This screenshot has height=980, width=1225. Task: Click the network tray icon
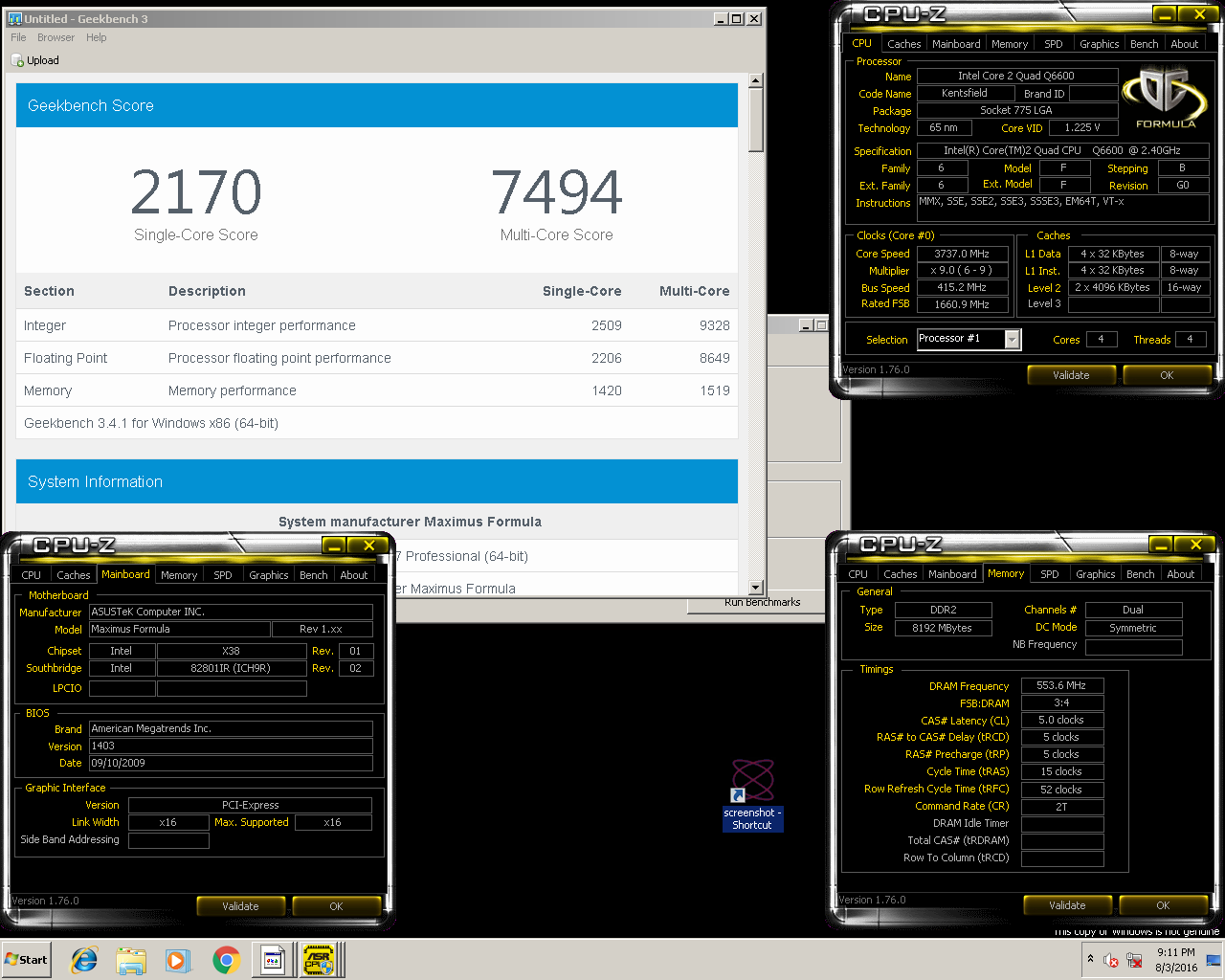pos(1134,960)
